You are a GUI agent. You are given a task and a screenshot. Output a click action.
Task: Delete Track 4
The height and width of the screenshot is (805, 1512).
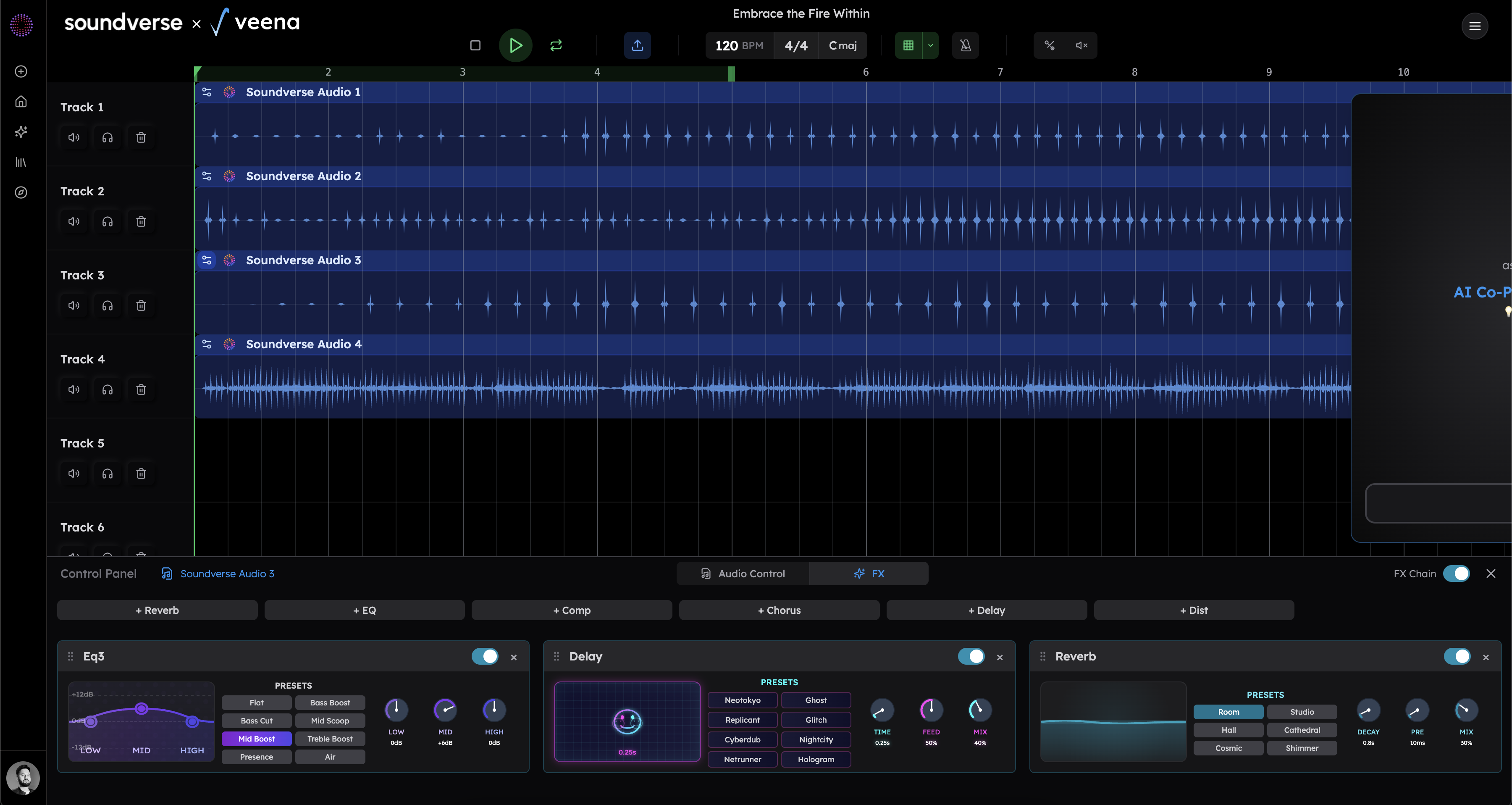[x=141, y=389]
